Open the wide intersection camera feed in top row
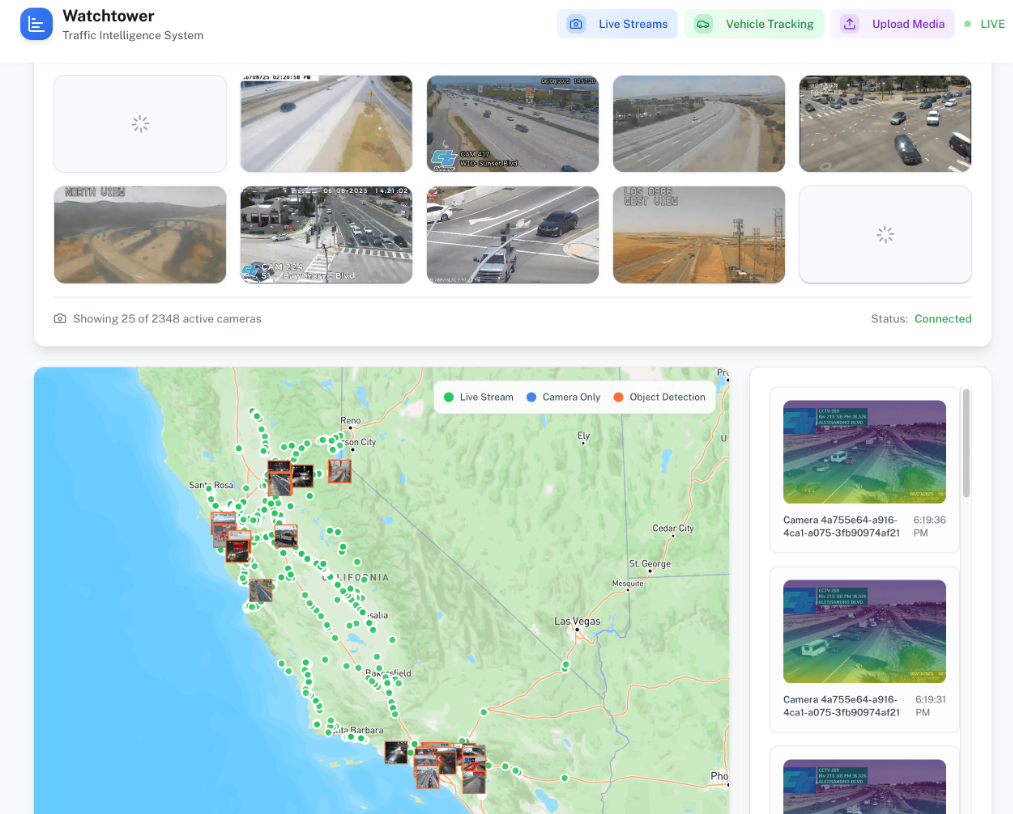1013x814 pixels. click(885, 123)
